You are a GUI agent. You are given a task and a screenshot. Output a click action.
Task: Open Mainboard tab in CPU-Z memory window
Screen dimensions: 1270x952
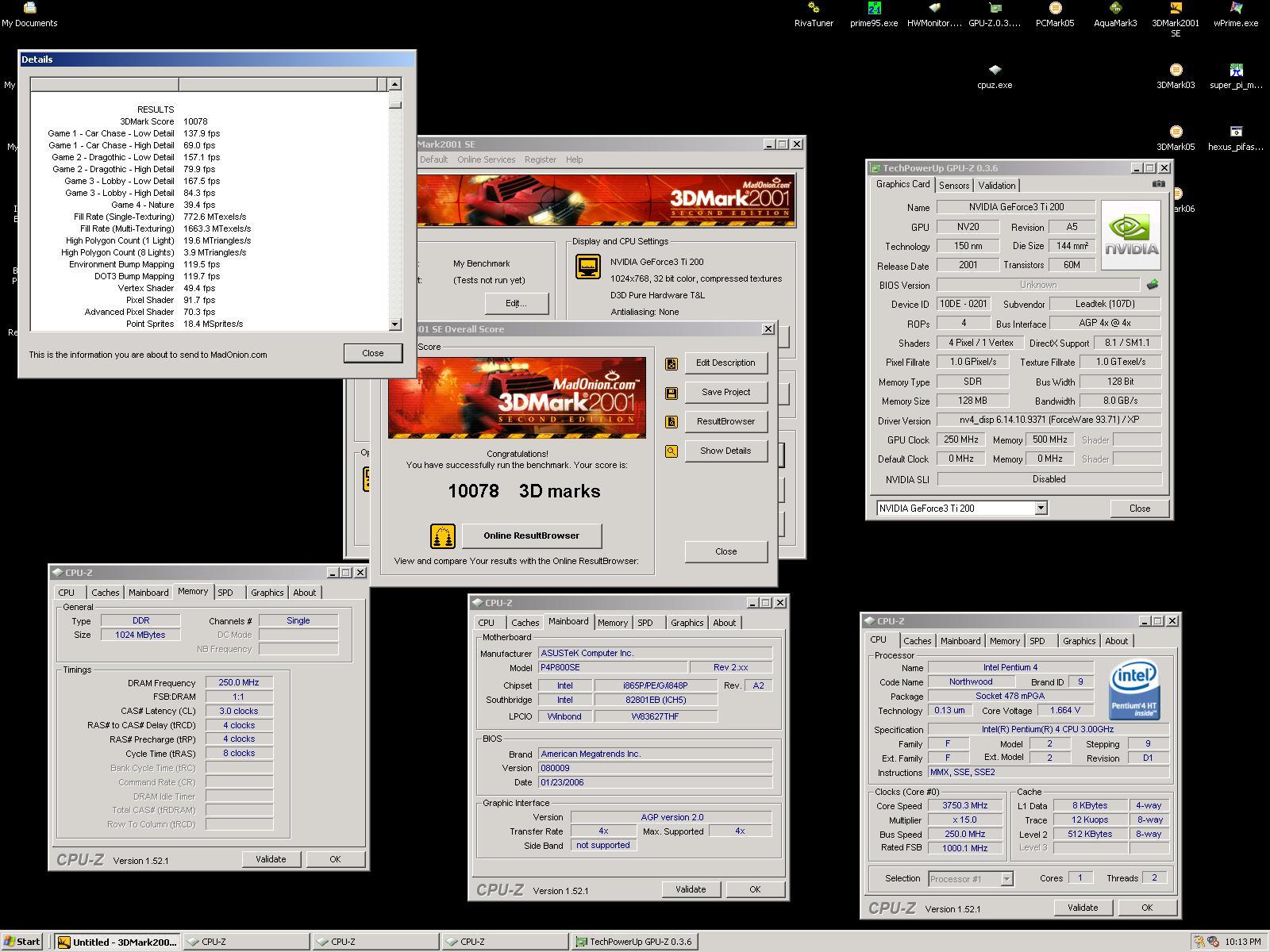point(148,593)
